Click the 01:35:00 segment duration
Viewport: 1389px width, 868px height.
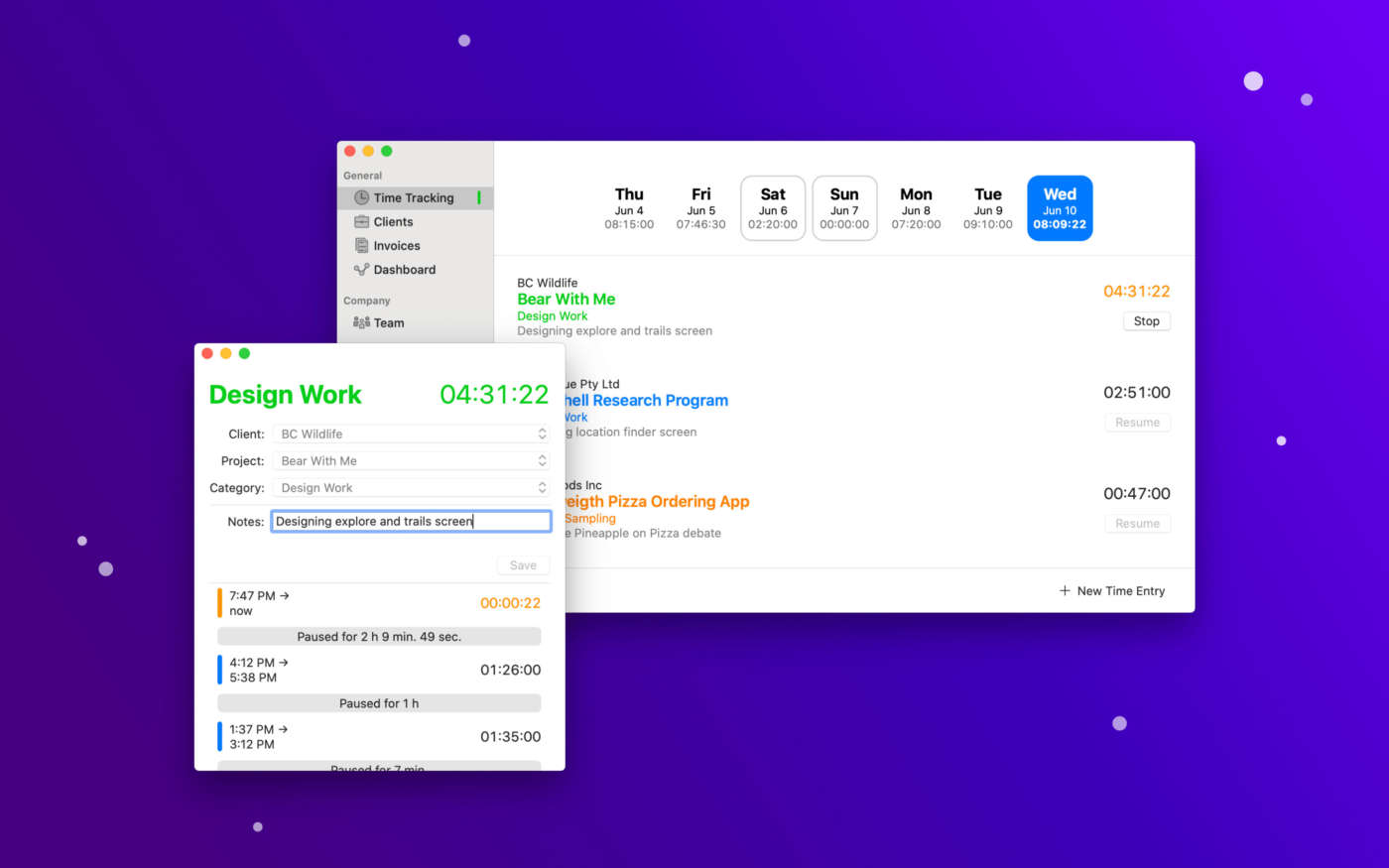point(510,737)
